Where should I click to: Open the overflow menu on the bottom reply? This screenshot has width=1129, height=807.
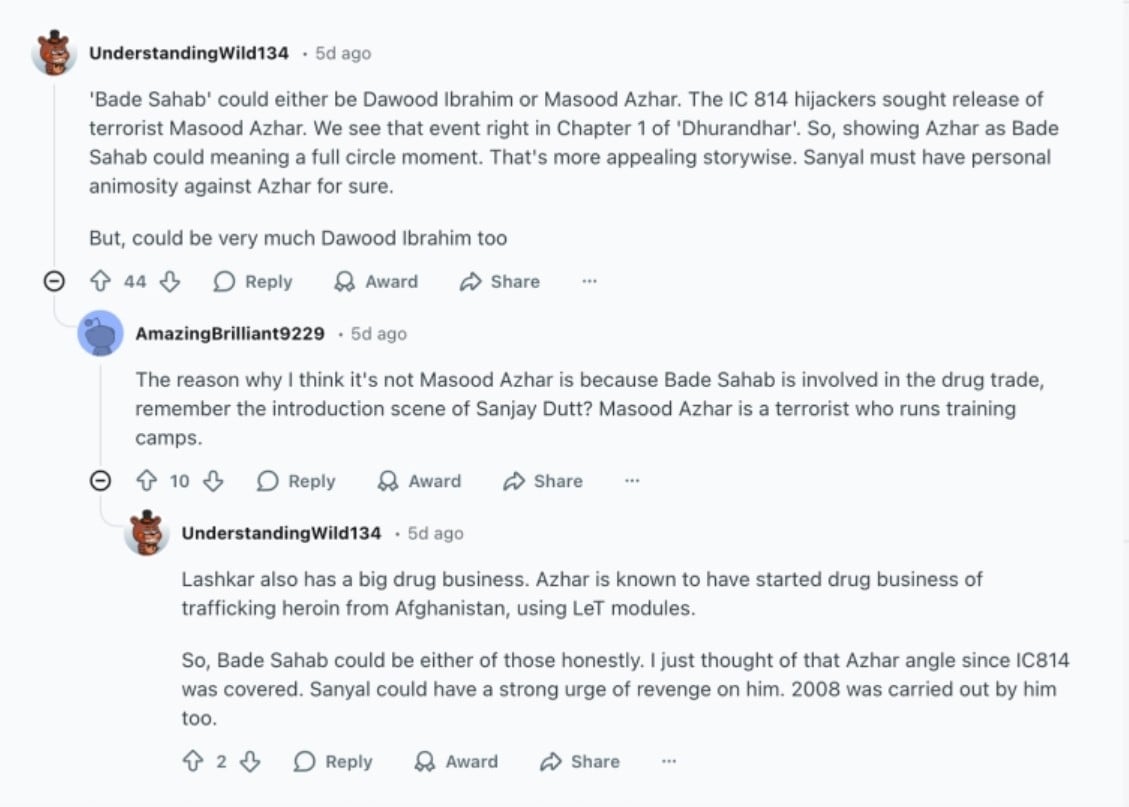click(x=668, y=761)
